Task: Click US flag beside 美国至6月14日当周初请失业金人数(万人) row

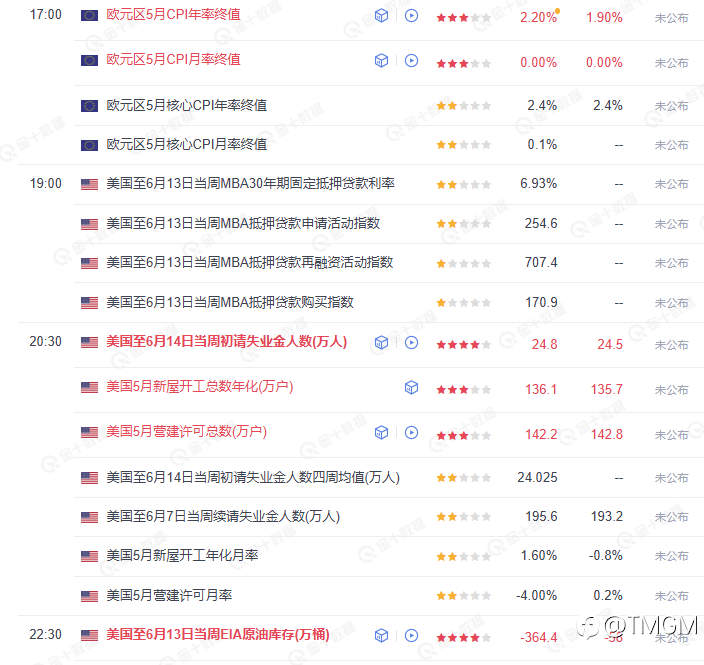Action: 89,343
